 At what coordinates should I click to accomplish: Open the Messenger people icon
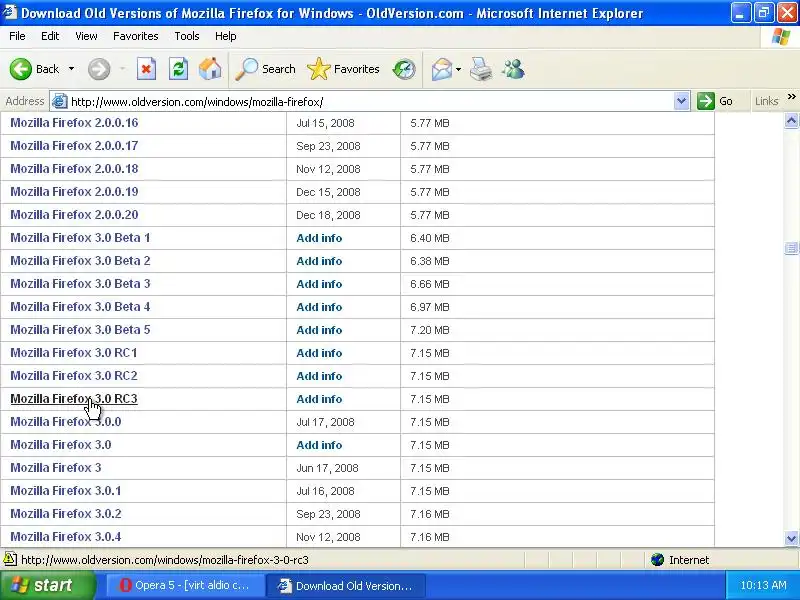pos(513,69)
